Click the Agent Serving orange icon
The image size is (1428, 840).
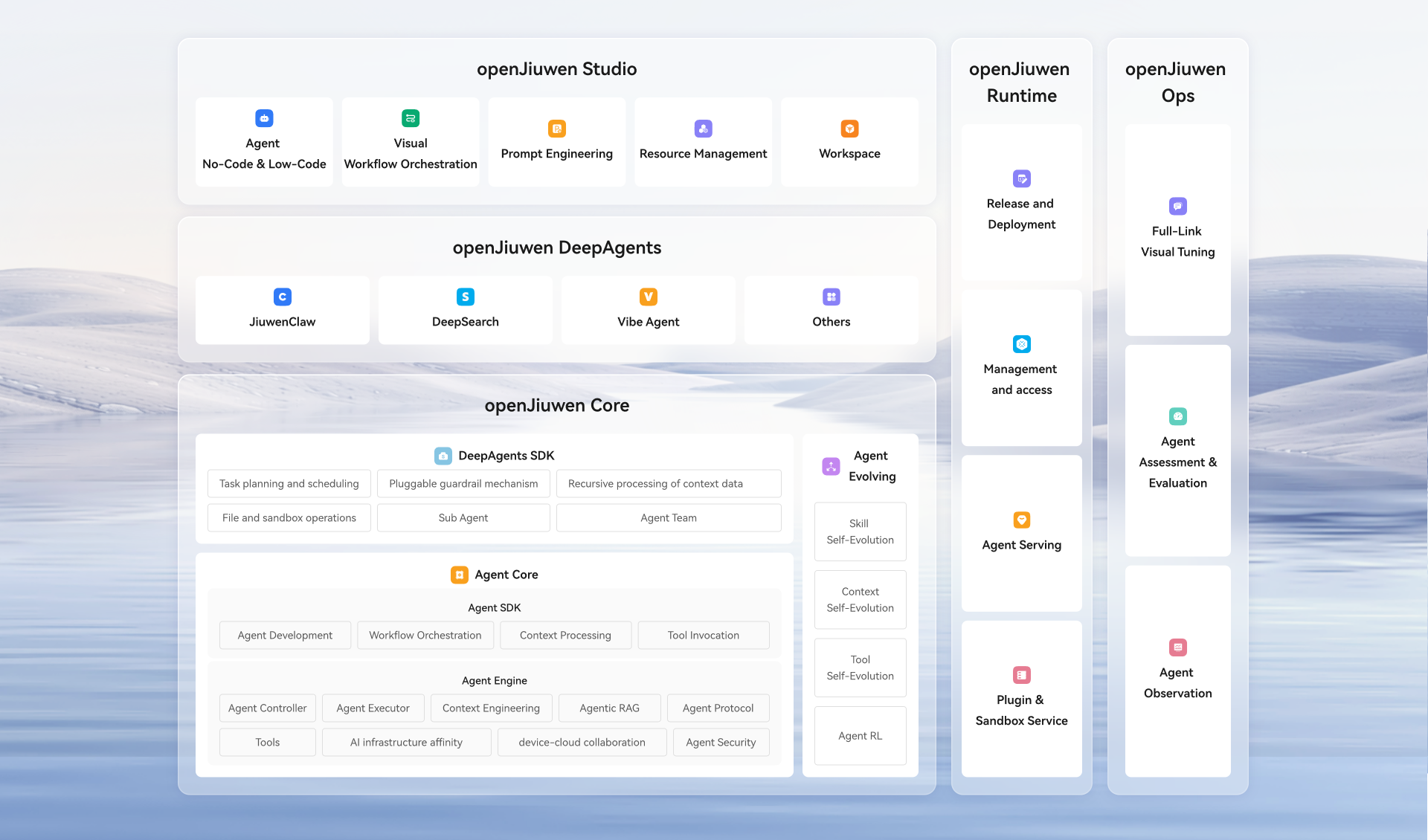pos(1022,520)
